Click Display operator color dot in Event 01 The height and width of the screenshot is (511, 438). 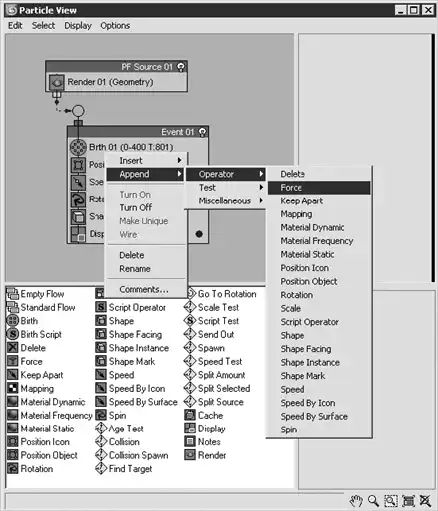click(x=199, y=234)
